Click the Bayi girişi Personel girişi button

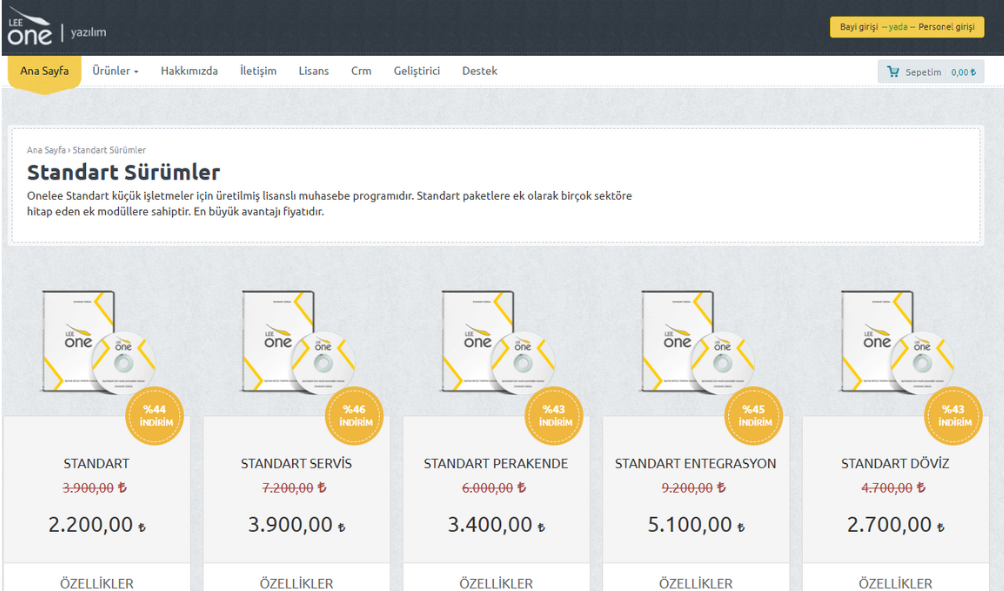[907, 27]
